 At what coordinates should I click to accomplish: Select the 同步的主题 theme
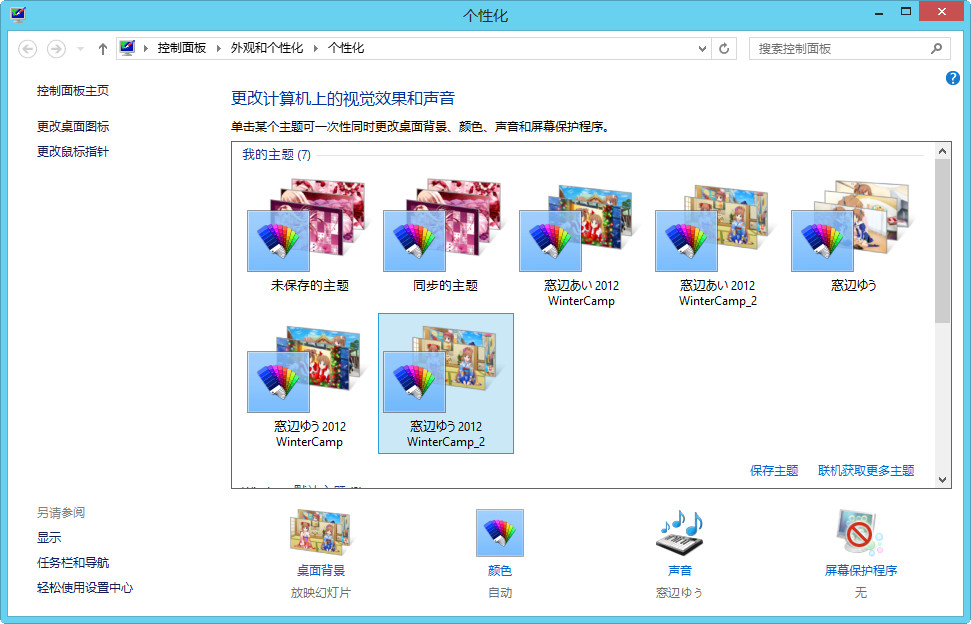click(445, 240)
